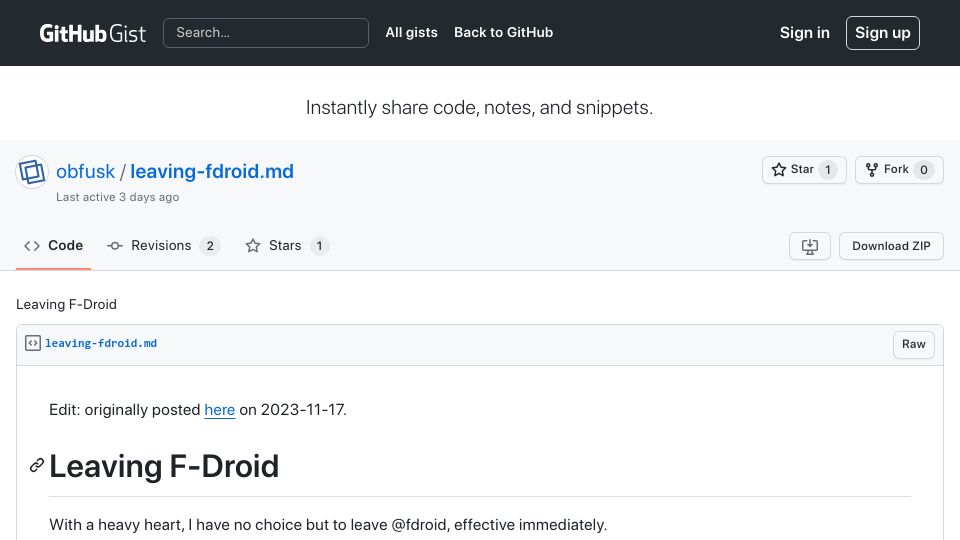960x540 pixels.
Task: Click the 'Leaving F-Droid' gist description text
Action: (66, 304)
